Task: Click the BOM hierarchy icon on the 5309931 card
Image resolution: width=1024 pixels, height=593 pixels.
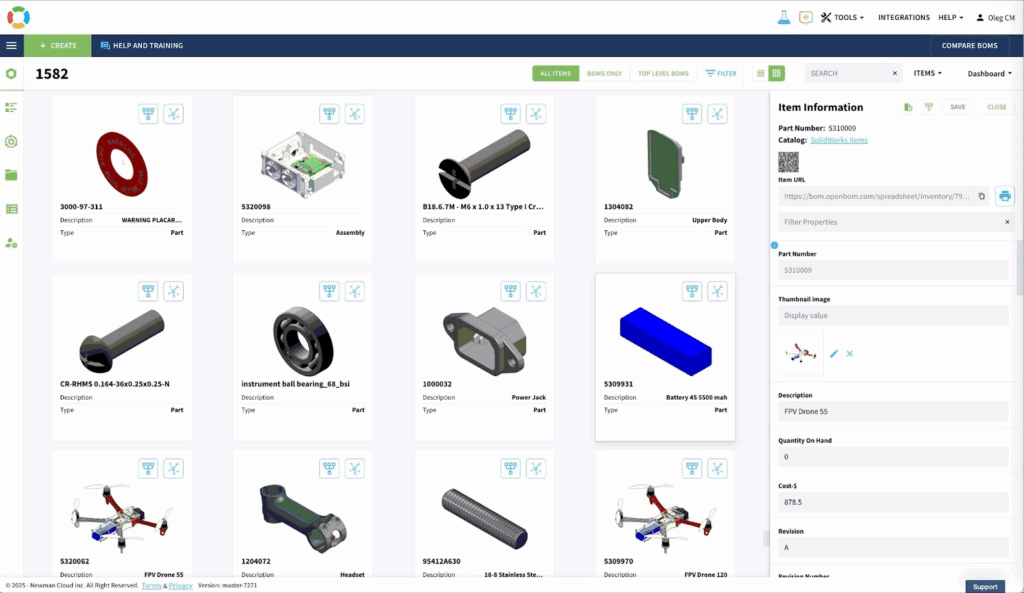Action: 691,291
